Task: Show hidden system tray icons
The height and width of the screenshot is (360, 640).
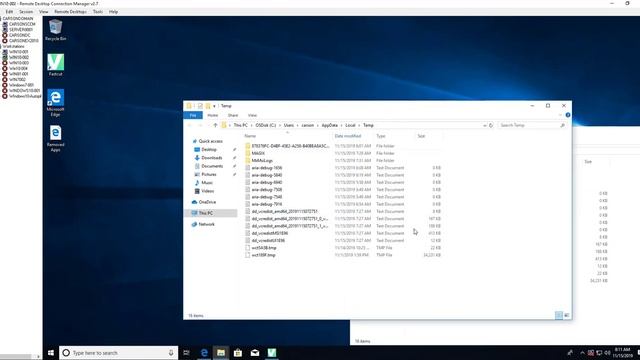Action: [582, 353]
